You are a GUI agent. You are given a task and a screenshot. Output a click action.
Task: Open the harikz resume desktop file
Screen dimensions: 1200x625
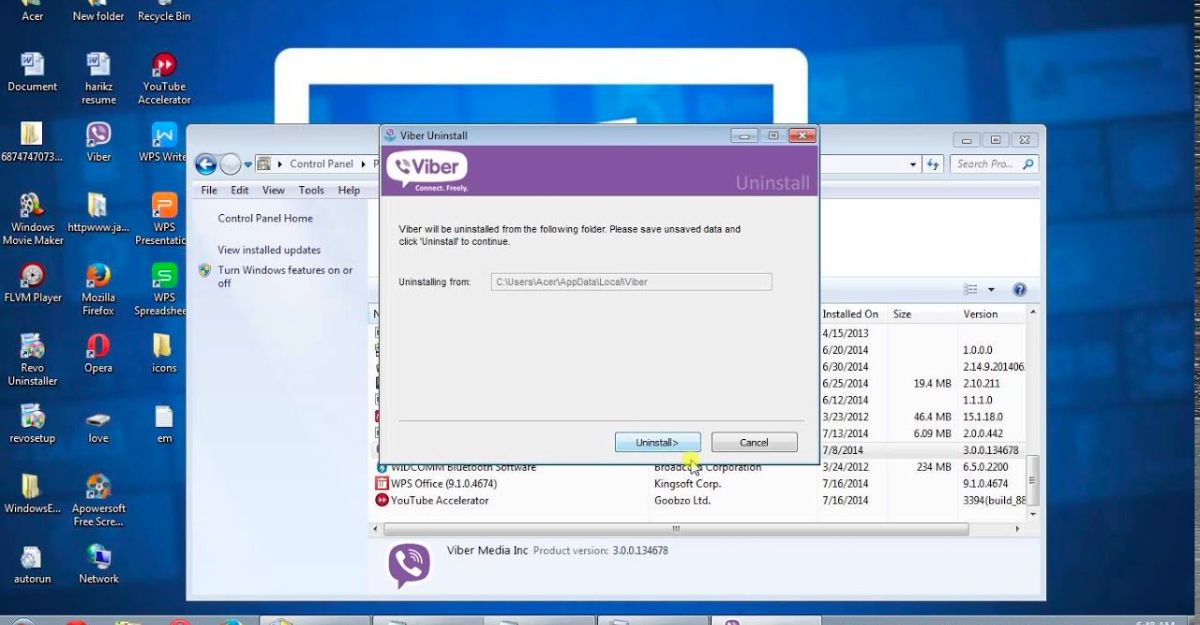(x=98, y=78)
